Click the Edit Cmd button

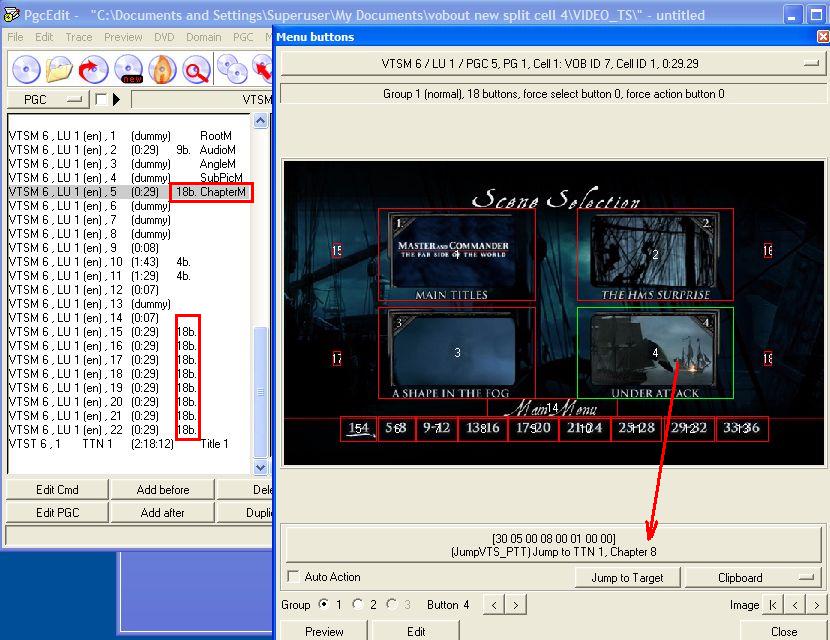(x=57, y=490)
